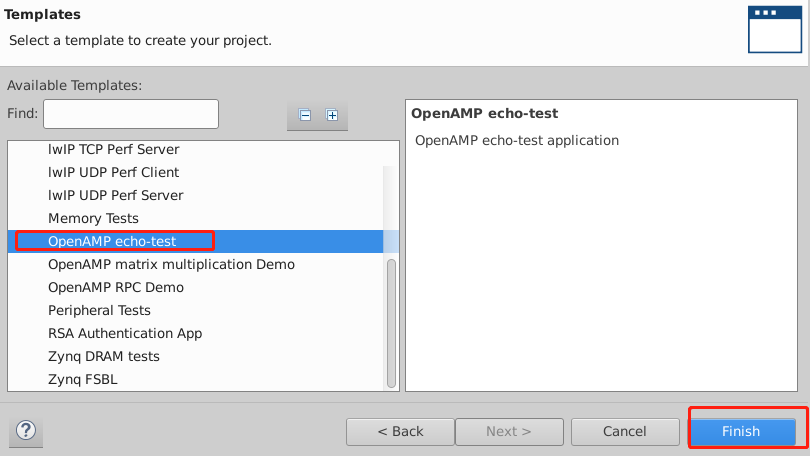
Task: Click the template list vertical scrollbar
Action: pos(392,320)
